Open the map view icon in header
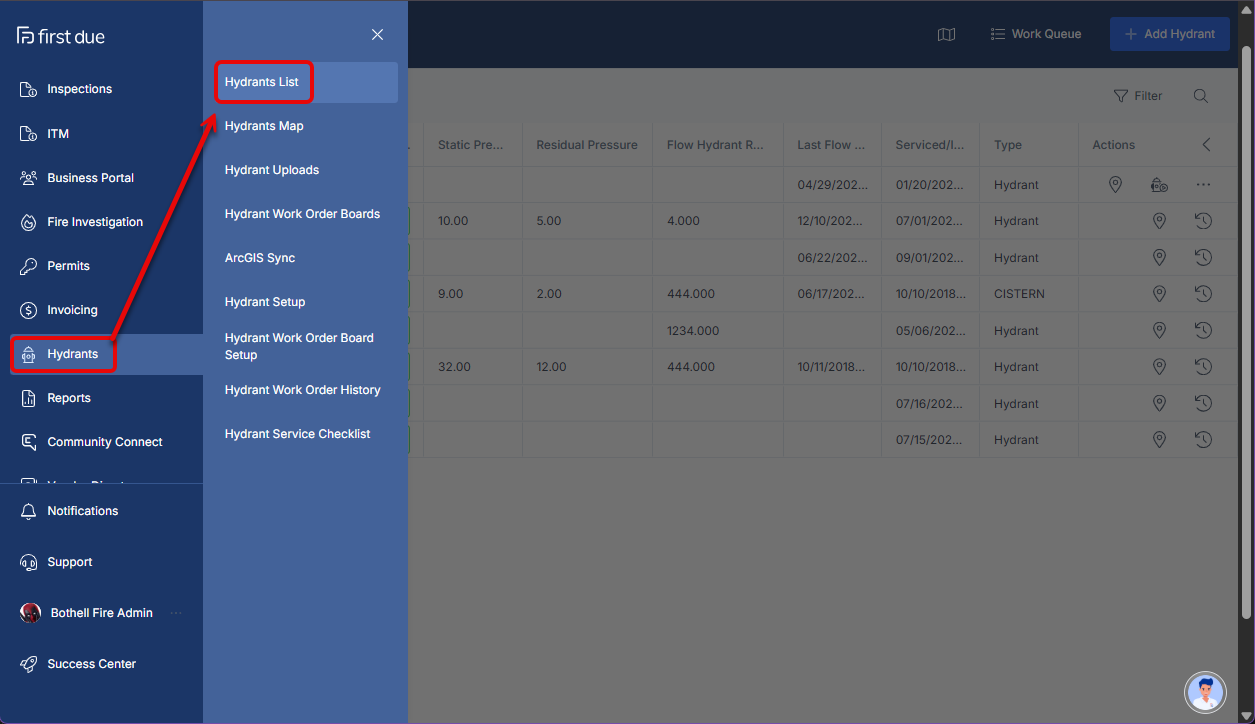Screen dimensions: 1255x724 tap(946, 34)
